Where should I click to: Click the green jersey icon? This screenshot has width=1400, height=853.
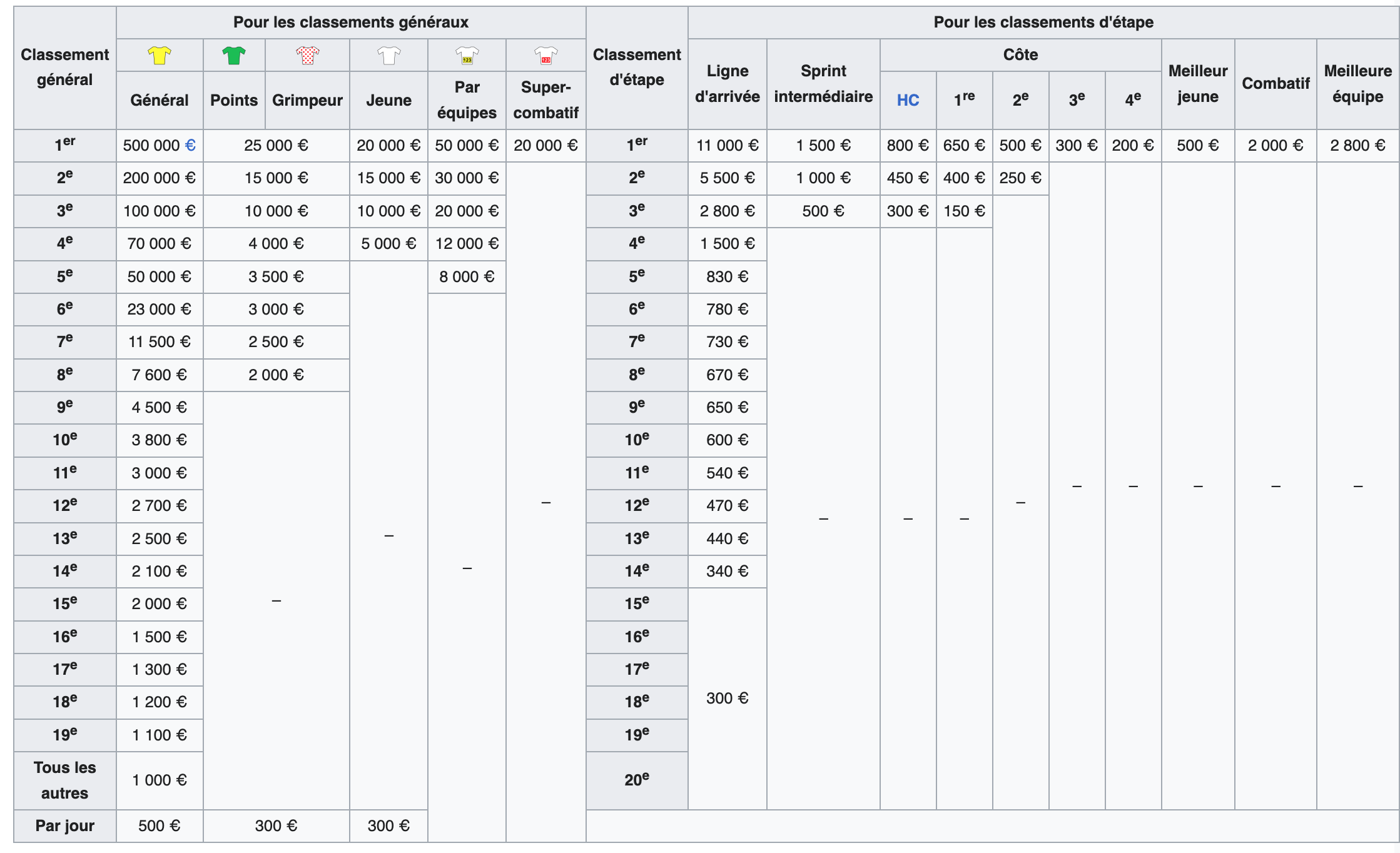click(234, 55)
